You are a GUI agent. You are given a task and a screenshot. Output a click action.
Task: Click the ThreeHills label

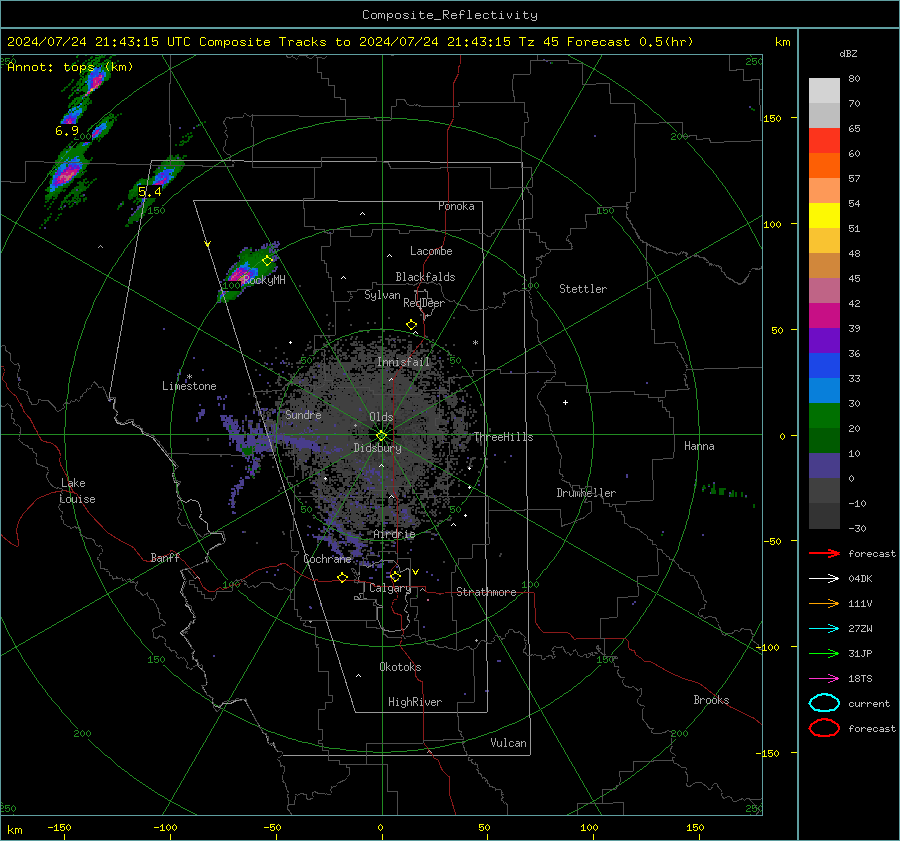click(x=503, y=437)
